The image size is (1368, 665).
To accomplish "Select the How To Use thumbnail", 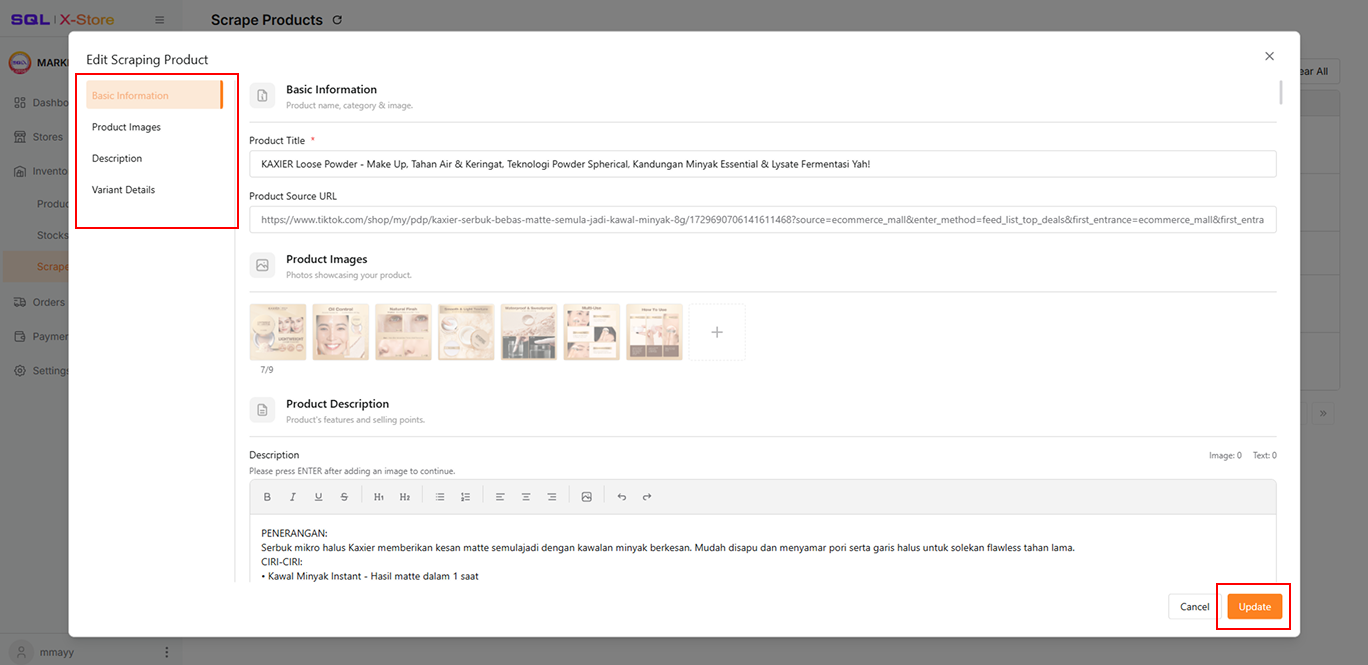I will [x=654, y=332].
